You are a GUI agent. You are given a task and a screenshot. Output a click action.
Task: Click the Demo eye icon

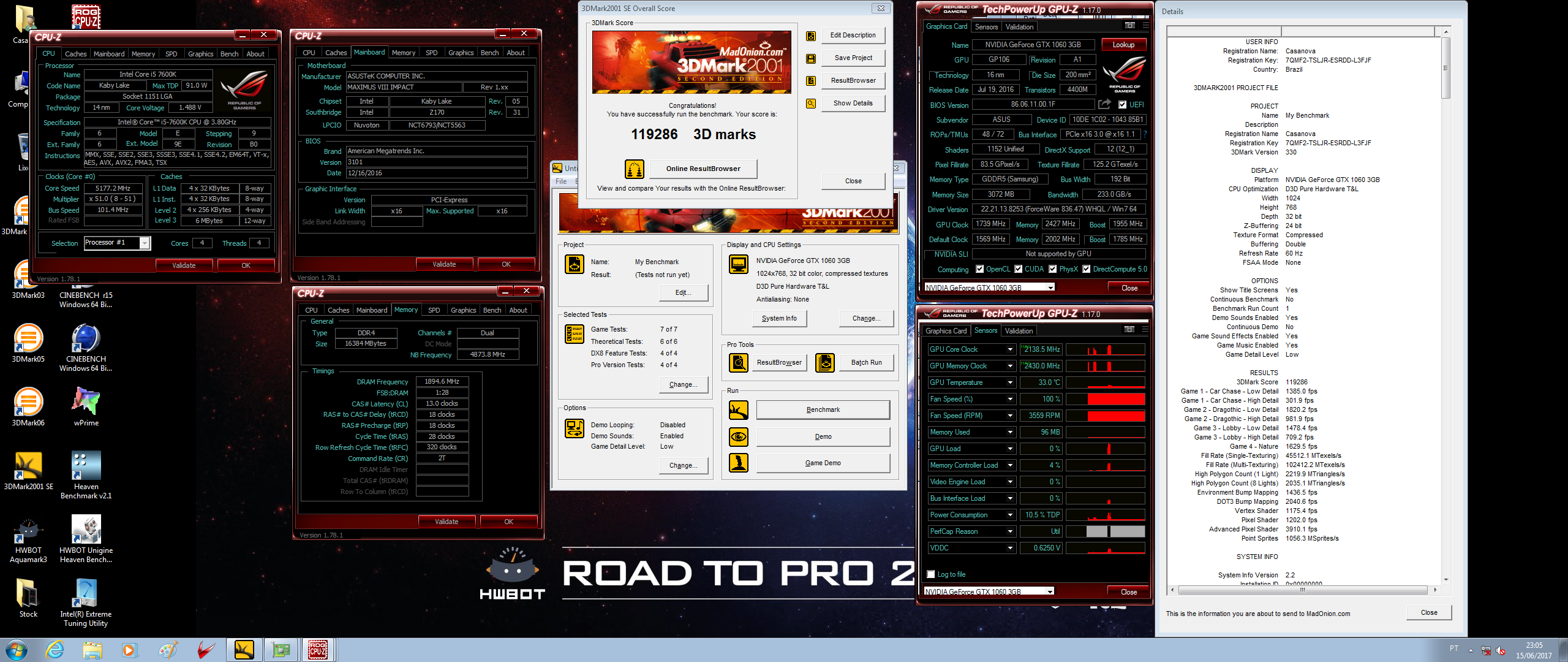coord(738,436)
